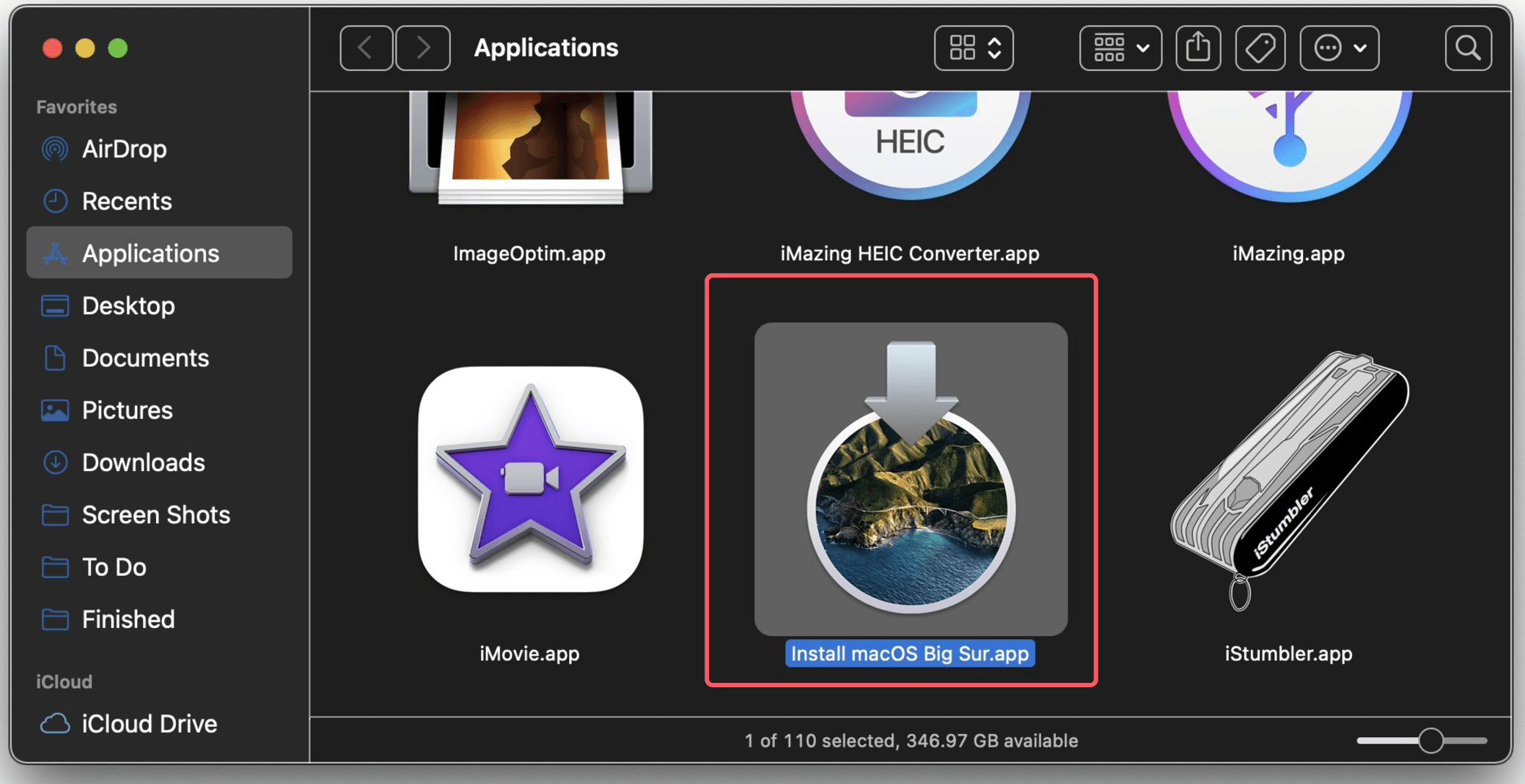Expand the view options chevron control
The height and width of the screenshot is (784, 1525).
click(x=994, y=47)
